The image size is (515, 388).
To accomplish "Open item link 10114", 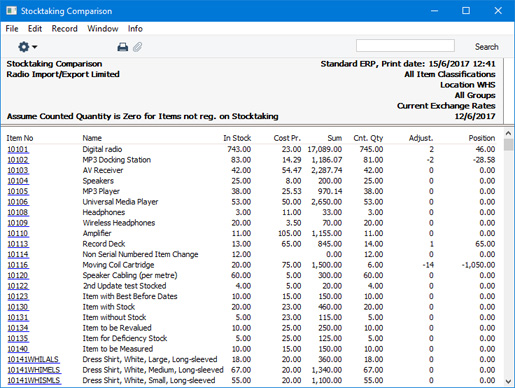I will tap(18, 254).
